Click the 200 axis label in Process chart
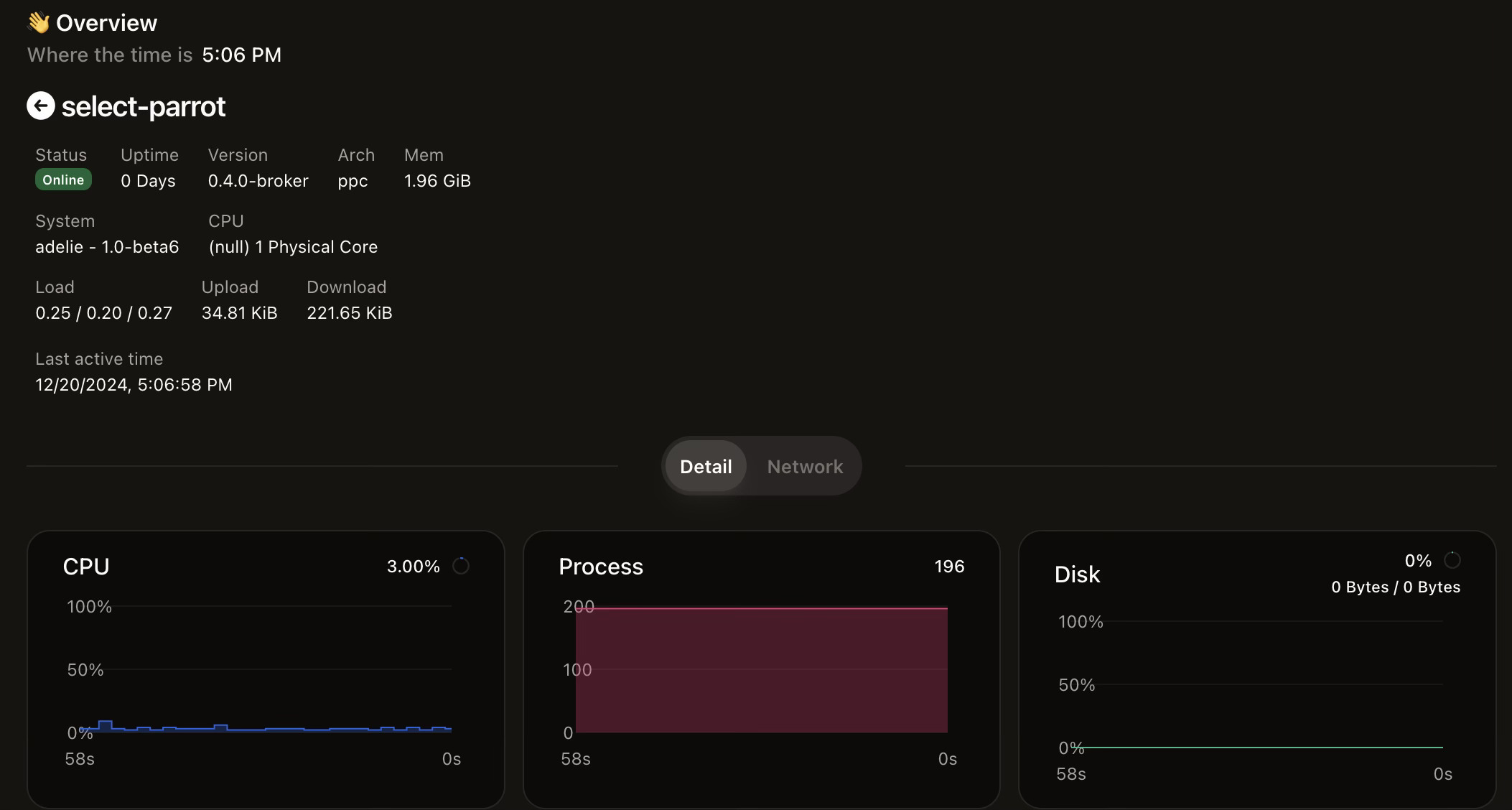 [579, 607]
